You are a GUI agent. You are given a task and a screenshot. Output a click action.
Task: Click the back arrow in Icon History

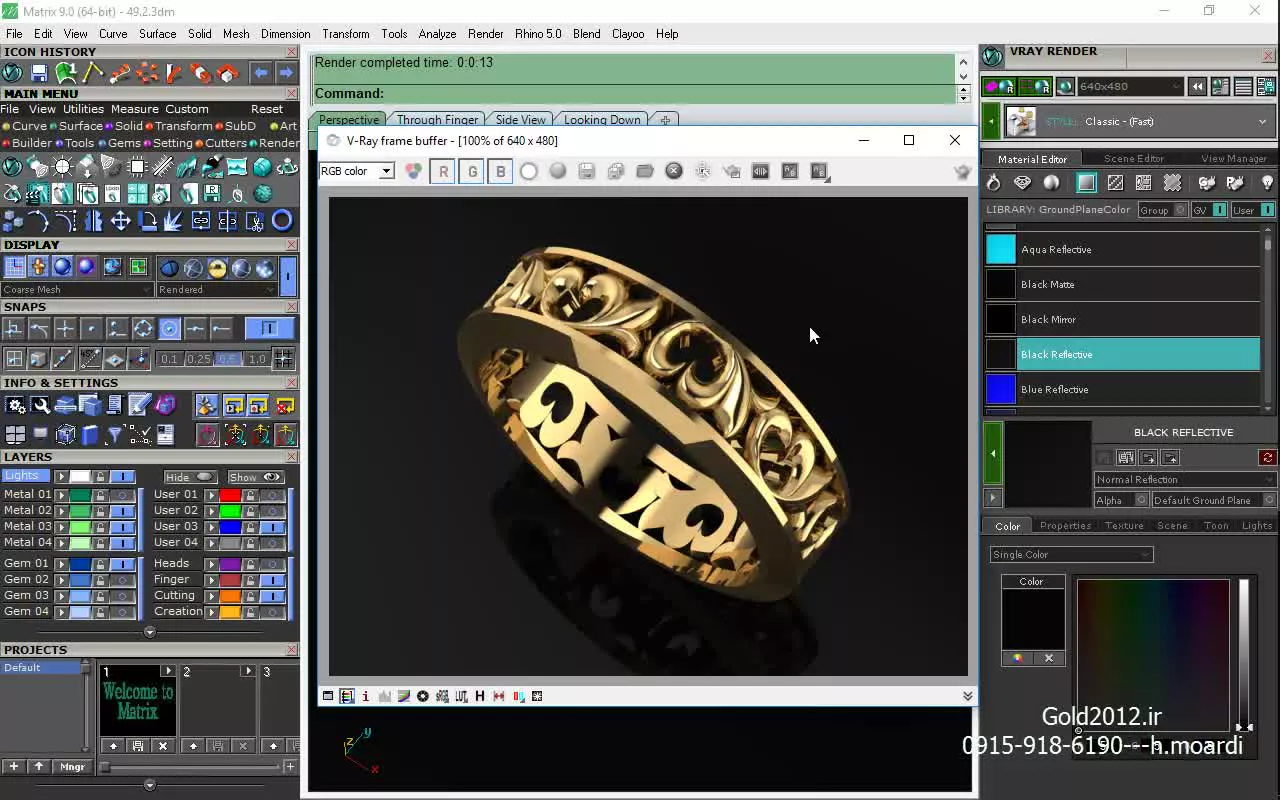click(260, 73)
